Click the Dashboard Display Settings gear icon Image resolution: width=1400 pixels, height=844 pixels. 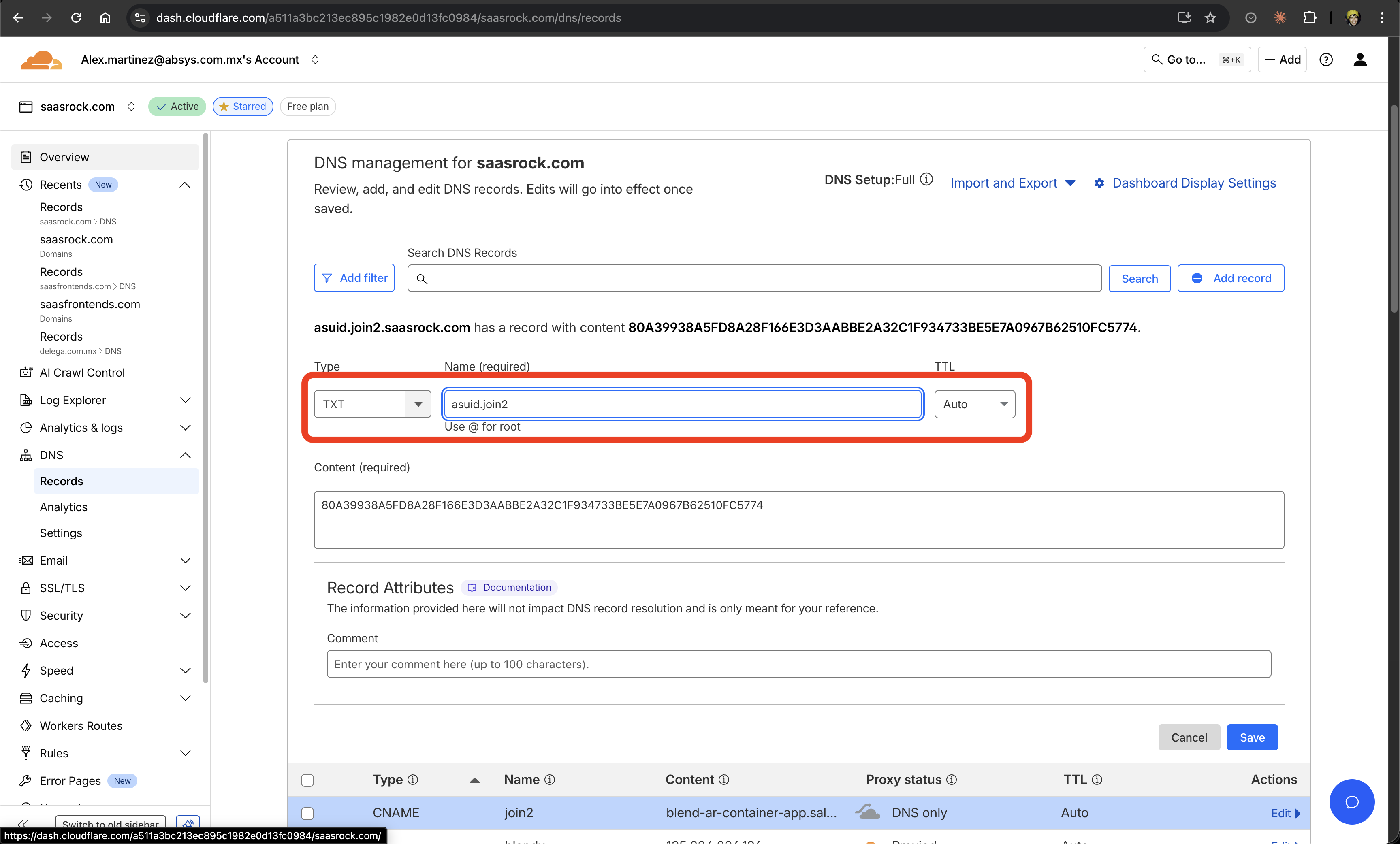pos(1099,183)
